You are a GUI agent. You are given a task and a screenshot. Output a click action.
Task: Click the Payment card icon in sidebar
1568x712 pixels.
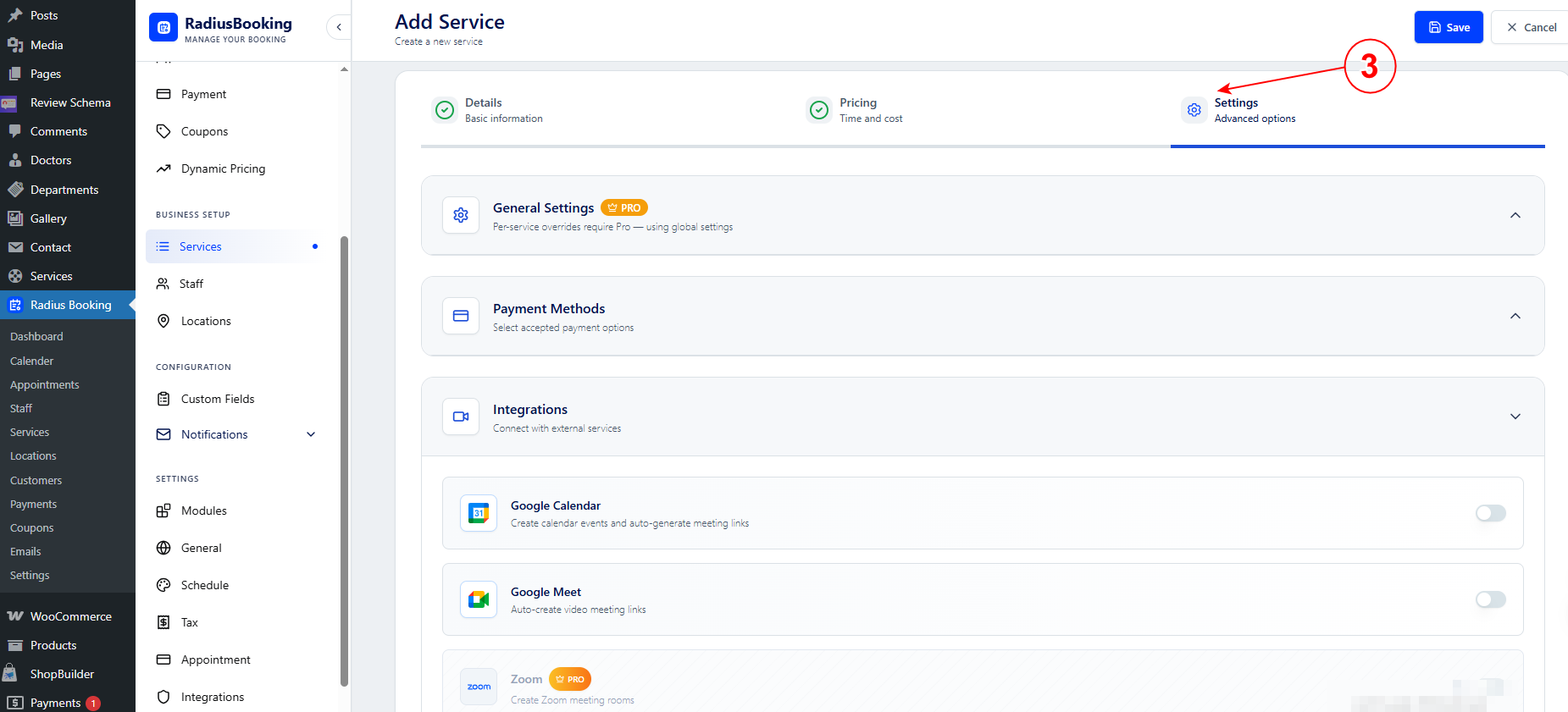point(163,94)
